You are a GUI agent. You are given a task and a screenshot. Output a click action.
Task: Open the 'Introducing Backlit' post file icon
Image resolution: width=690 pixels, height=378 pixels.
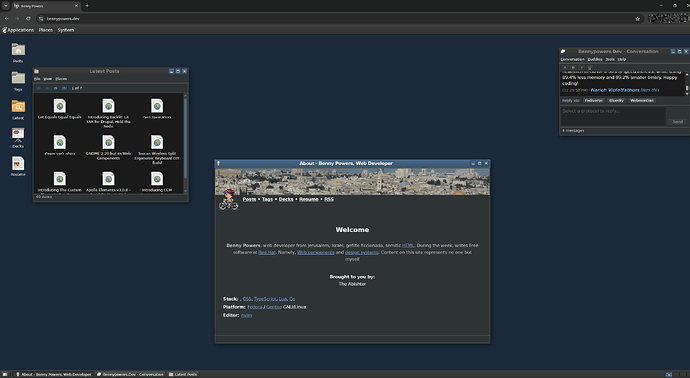point(108,106)
